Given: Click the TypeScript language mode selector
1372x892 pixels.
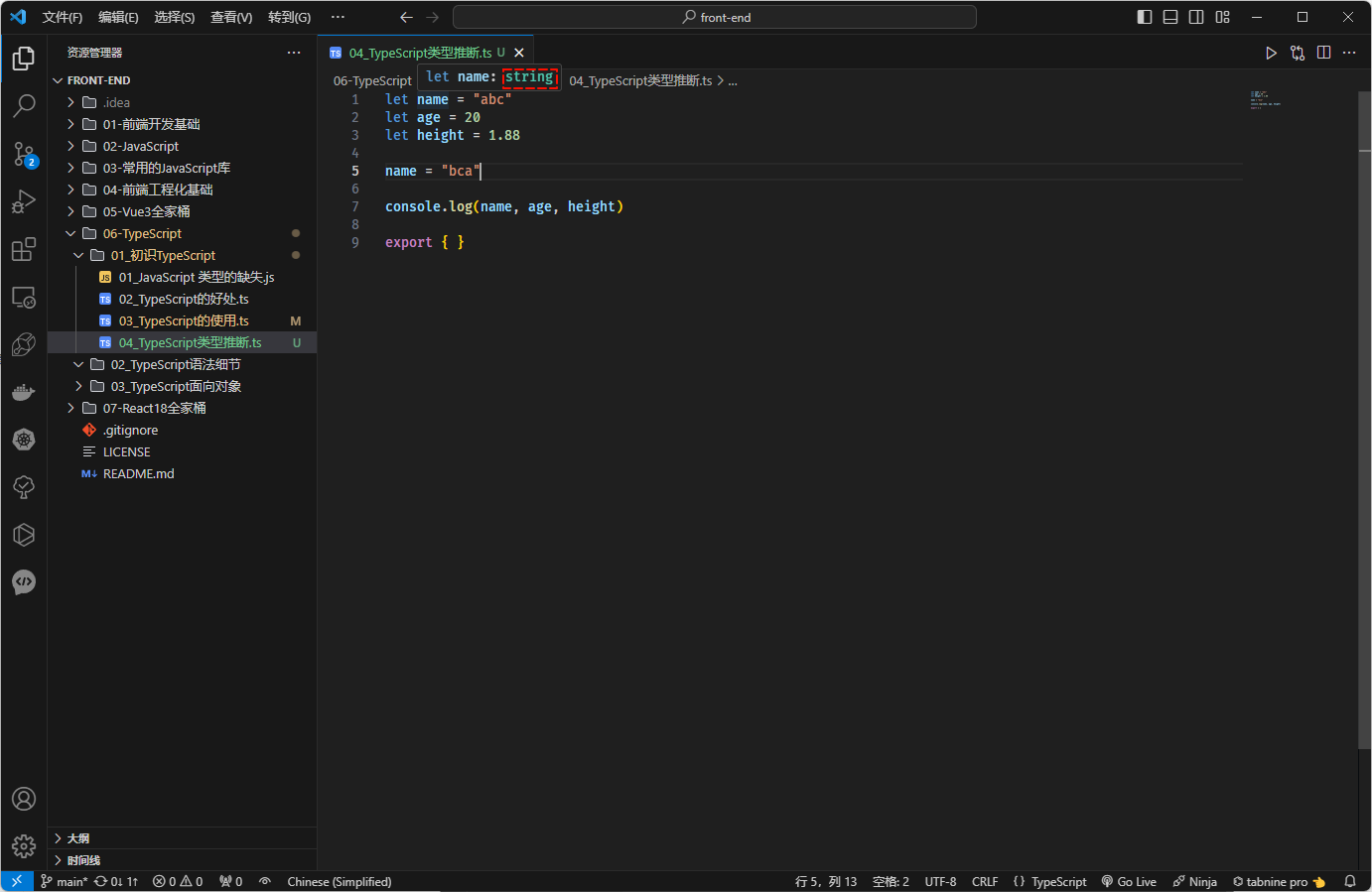Looking at the screenshot, I should pos(1058,881).
